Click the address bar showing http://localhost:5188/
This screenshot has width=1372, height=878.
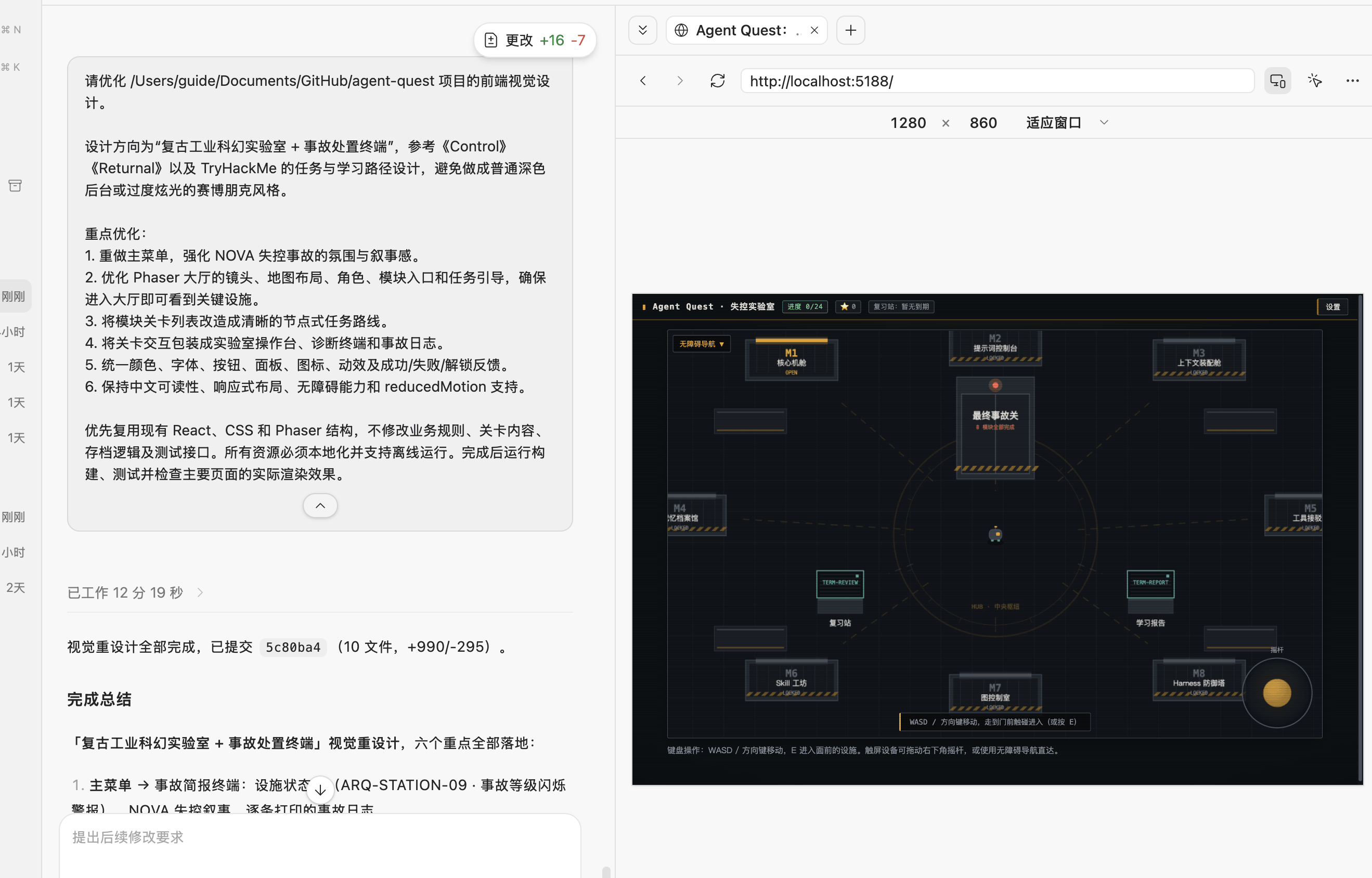click(x=998, y=81)
